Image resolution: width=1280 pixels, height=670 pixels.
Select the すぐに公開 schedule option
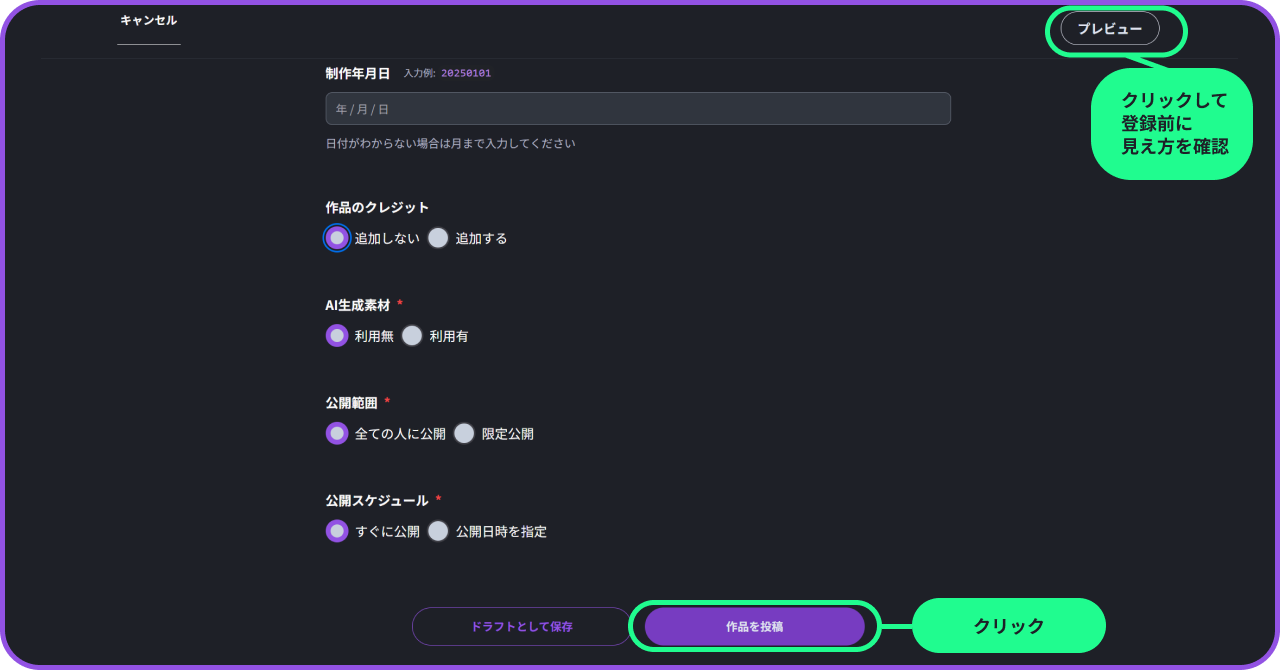pyautogui.click(x=338, y=531)
